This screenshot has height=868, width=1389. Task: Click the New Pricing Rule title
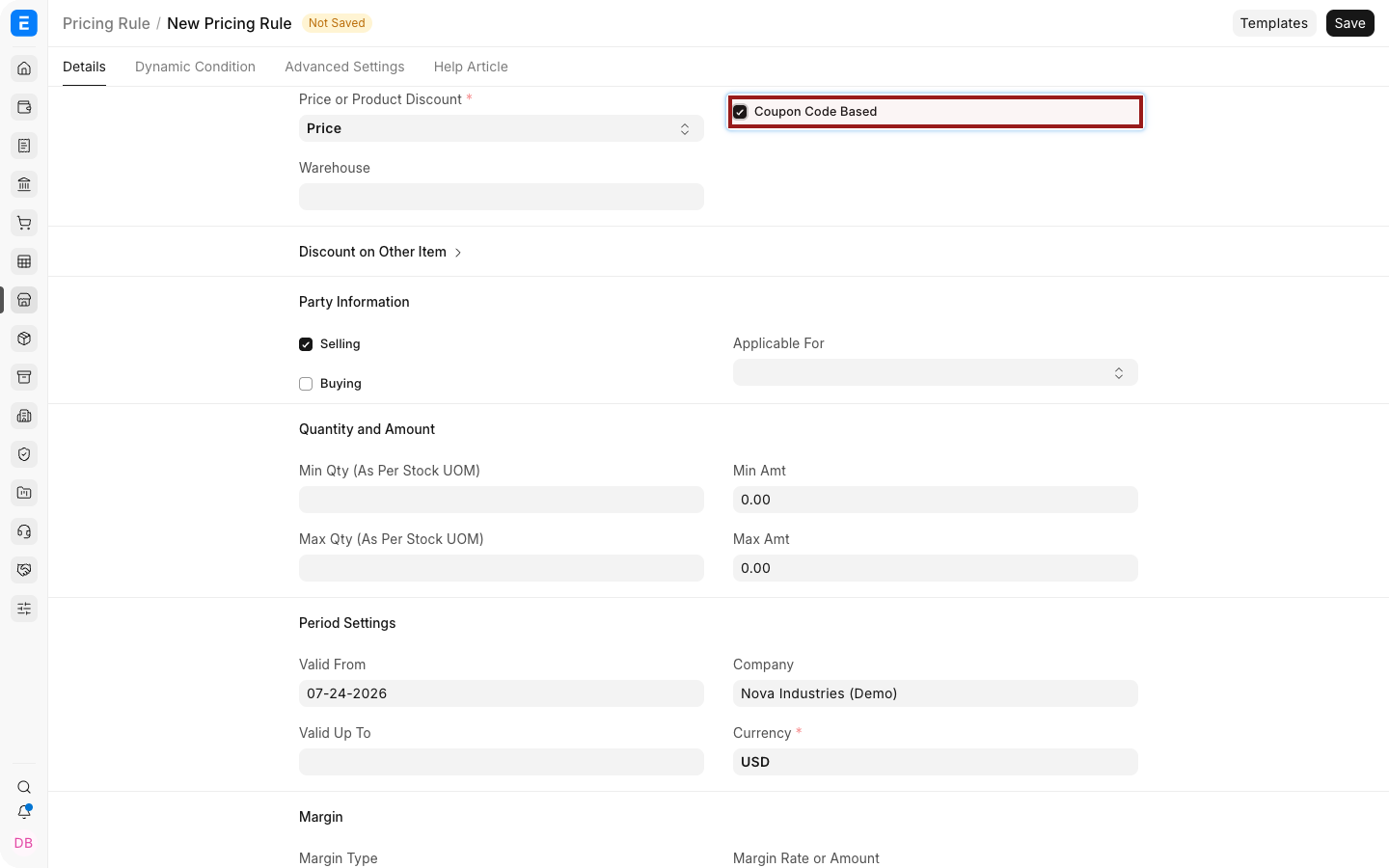230,23
